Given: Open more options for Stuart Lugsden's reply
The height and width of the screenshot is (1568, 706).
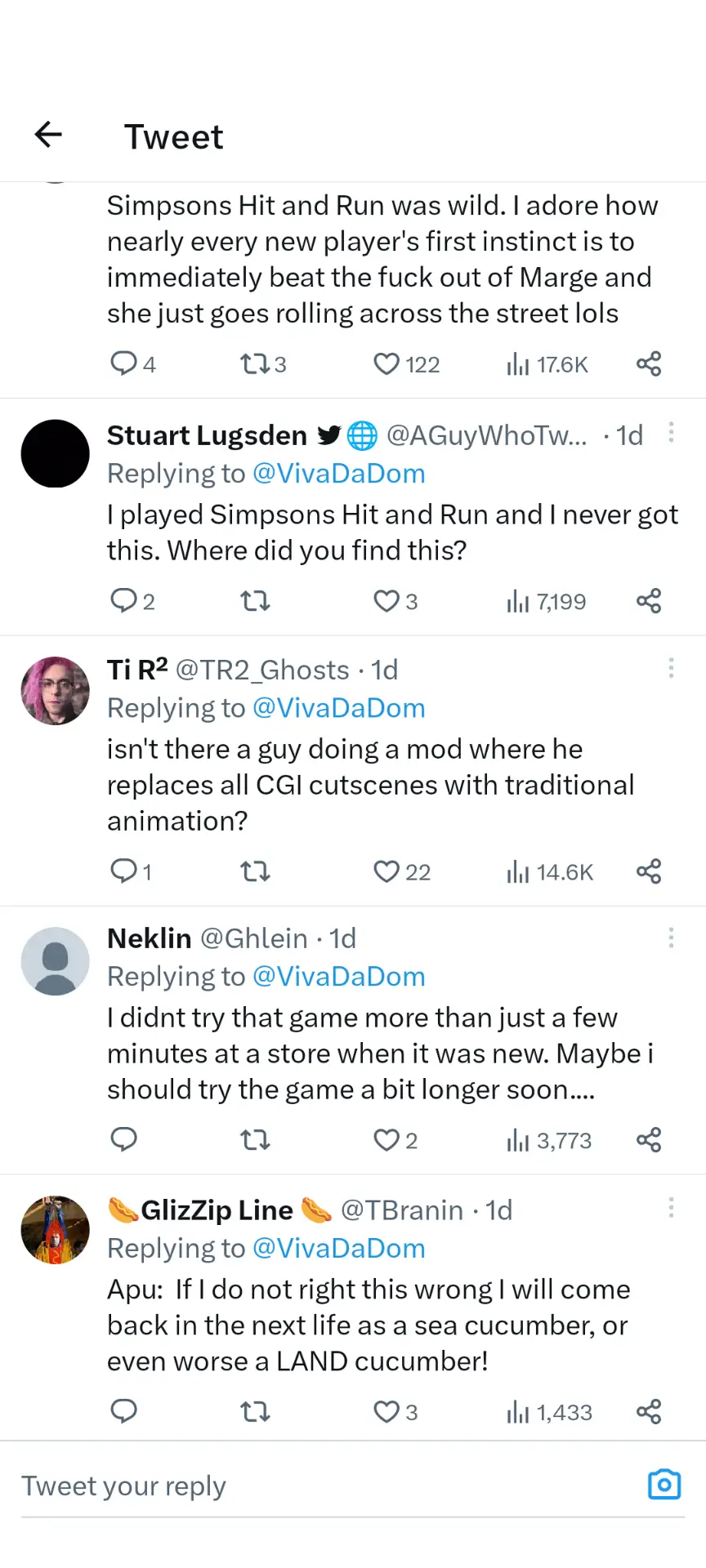Looking at the screenshot, I should click(670, 433).
